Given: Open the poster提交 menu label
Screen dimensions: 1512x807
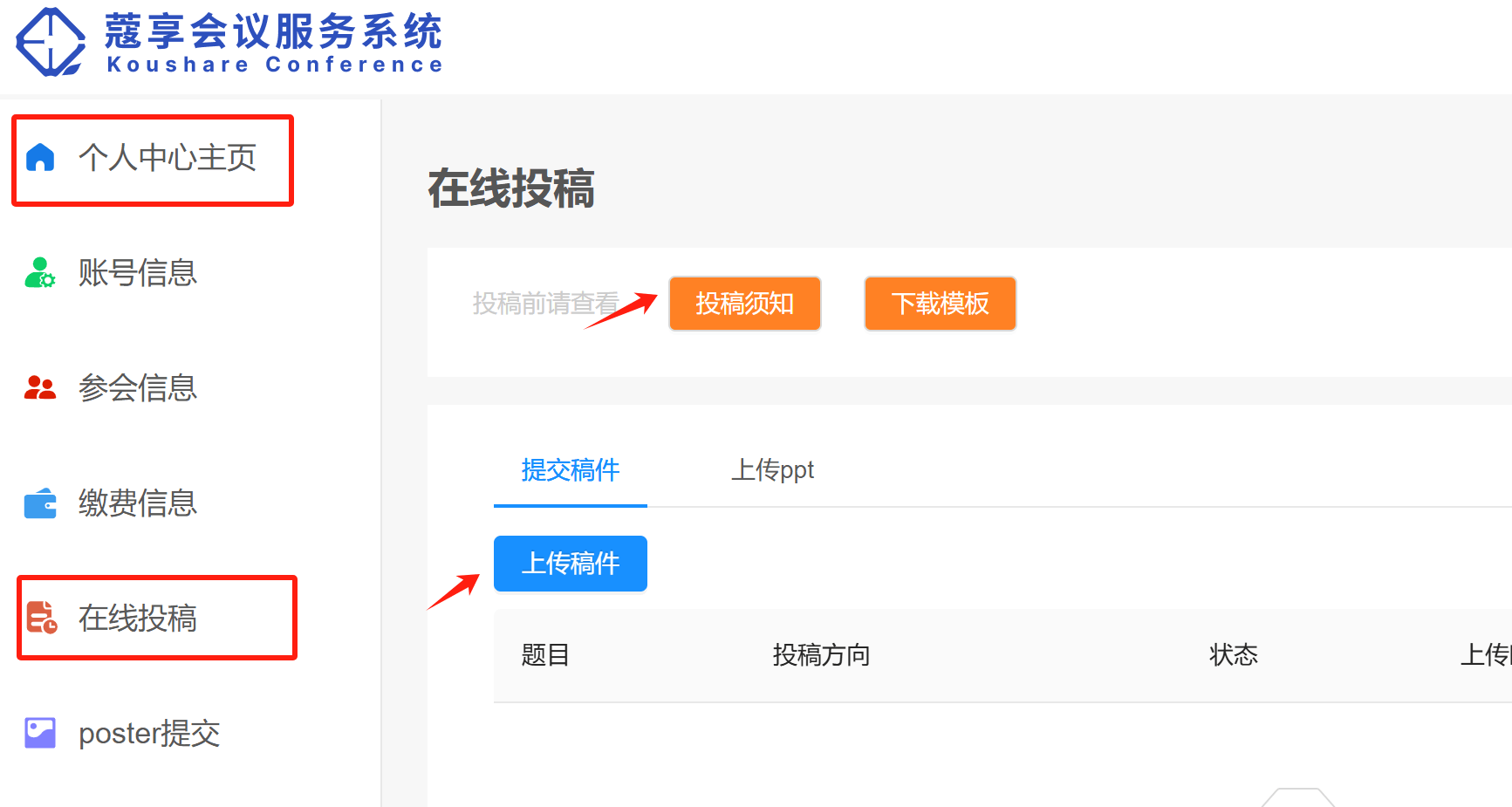Looking at the screenshot, I should pyautogui.click(x=149, y=734).
